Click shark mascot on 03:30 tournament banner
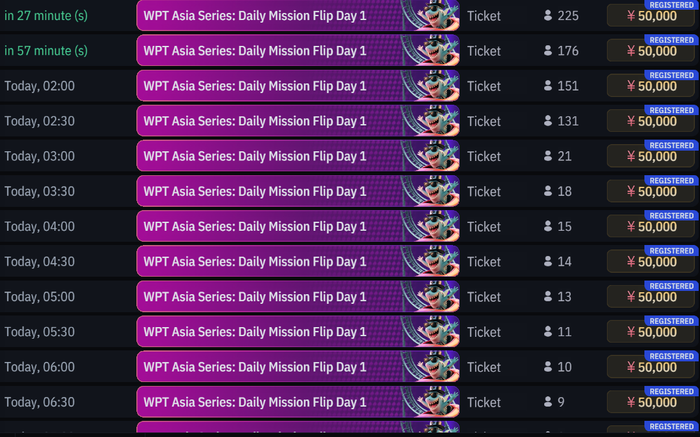 coord(435,191)
